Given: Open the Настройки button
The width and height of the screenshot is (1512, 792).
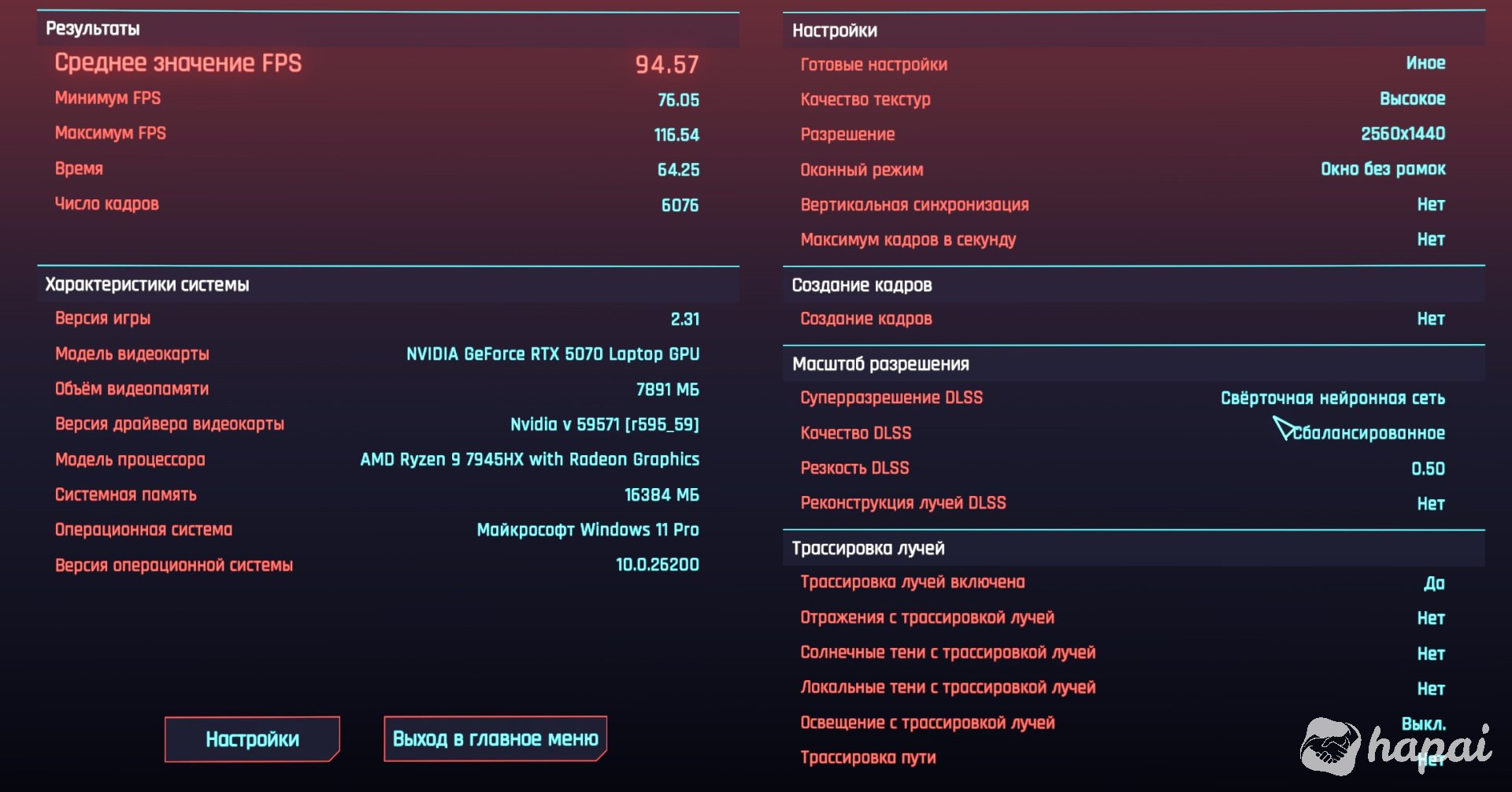Looking at the screenshot, I should [x=252, y=738].
